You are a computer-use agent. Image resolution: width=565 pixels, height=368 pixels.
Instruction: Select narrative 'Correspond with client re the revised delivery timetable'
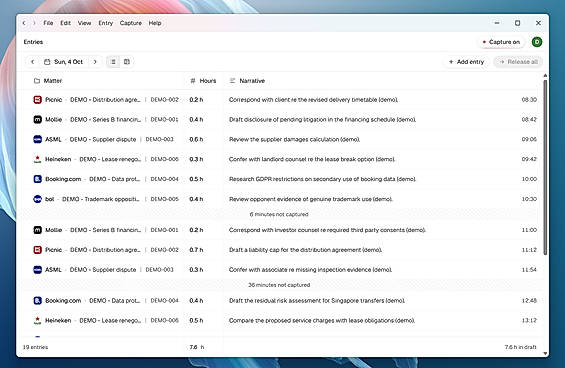[313, 100]
